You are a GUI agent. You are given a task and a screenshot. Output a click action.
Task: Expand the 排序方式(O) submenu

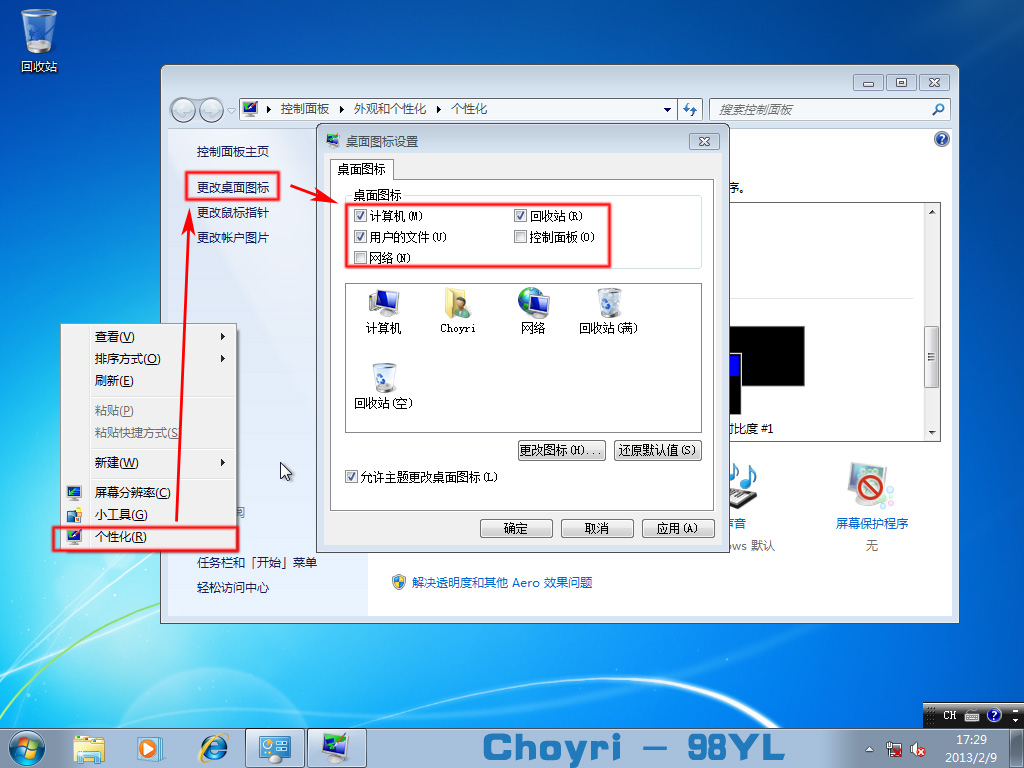(x=222, y=359)
